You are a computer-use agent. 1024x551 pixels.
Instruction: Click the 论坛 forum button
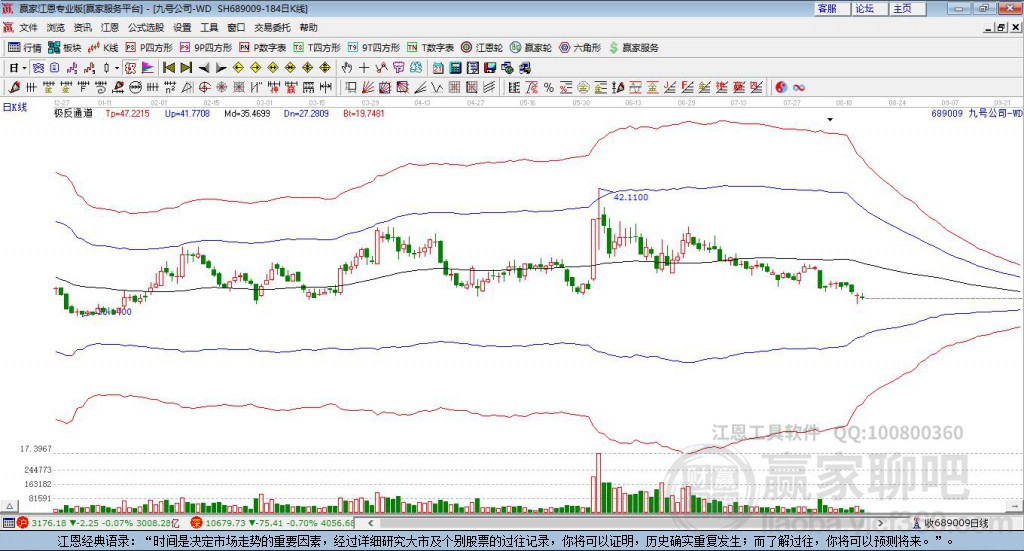[870, 8]
